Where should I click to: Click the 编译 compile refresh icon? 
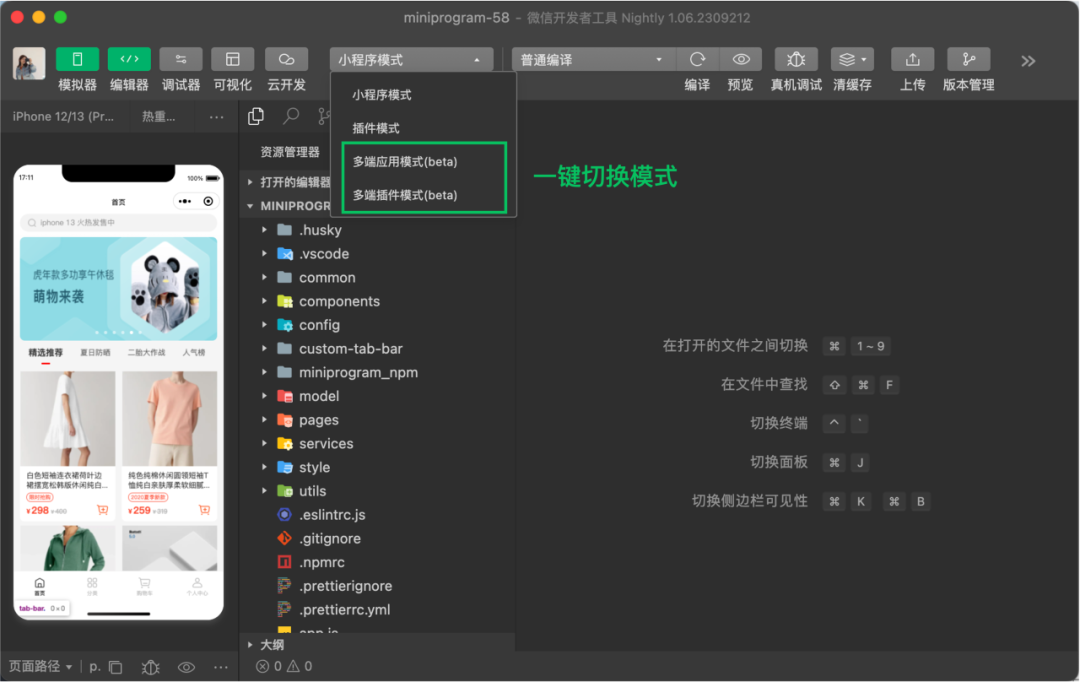(x=697, y=59)
